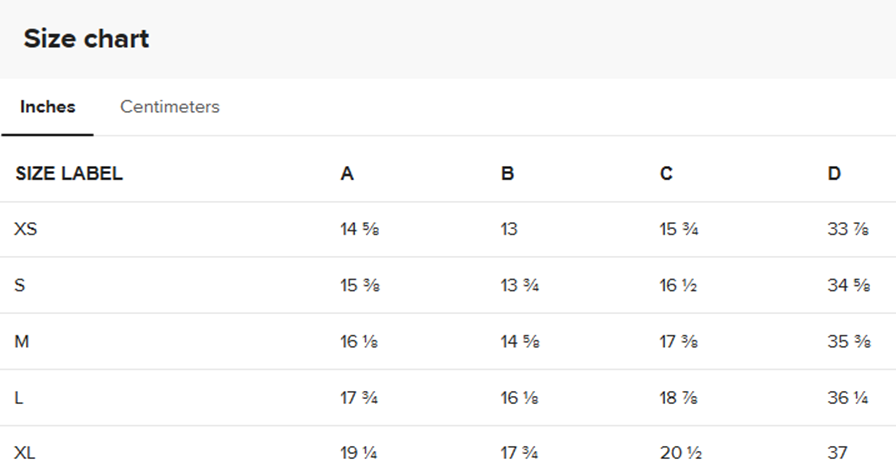Switch to the Centimeters tab
This screenshot has height=475, width=896.
pyautogui.click(x=170, y=107)
